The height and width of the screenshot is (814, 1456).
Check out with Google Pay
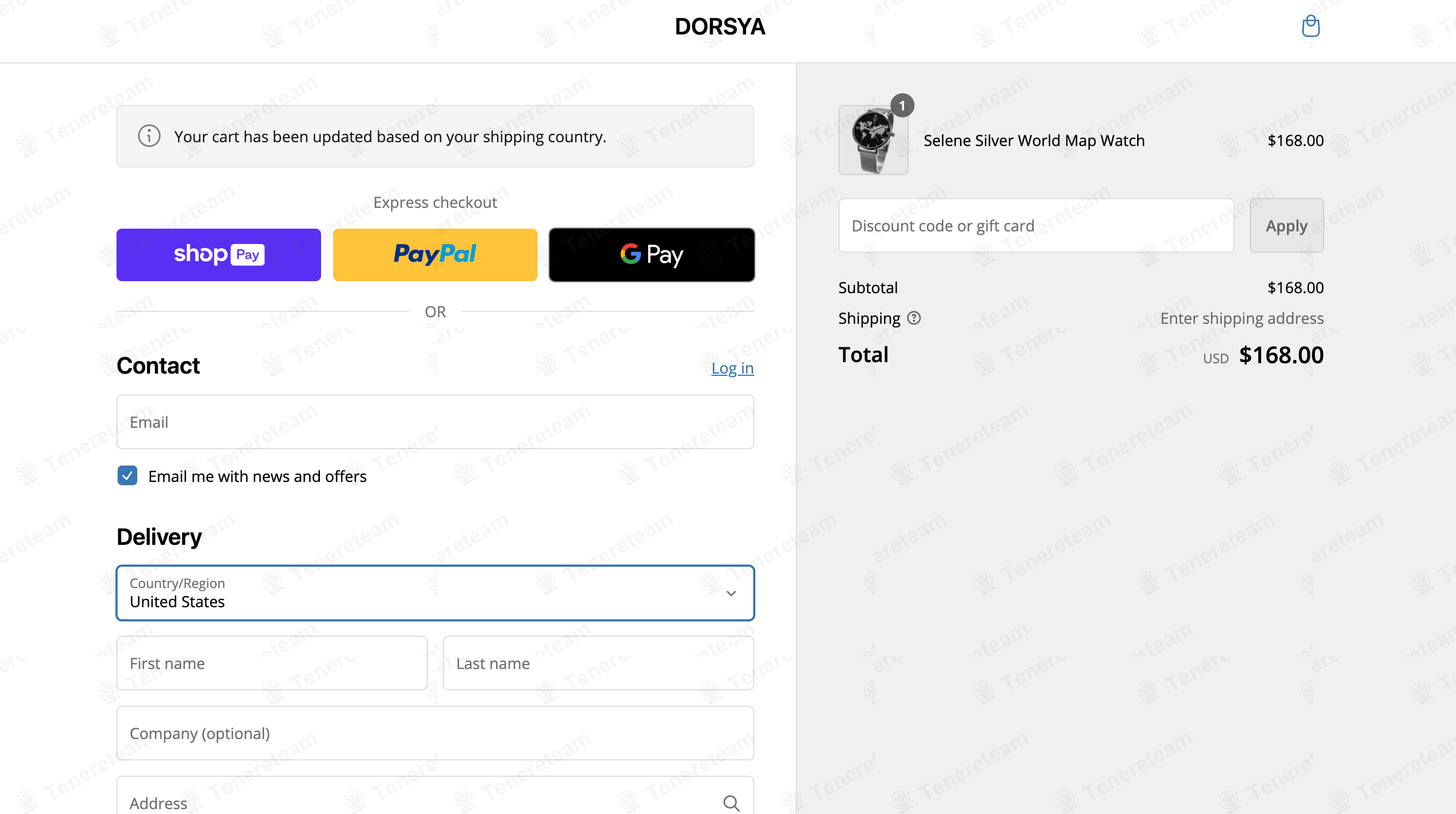[x=651, y=255]
